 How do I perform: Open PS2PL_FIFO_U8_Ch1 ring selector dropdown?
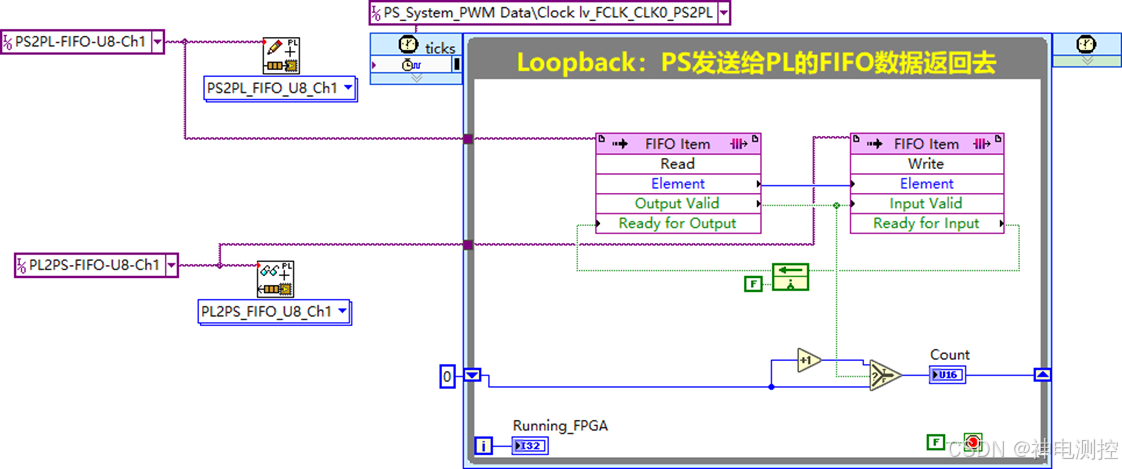pos(348,88)
